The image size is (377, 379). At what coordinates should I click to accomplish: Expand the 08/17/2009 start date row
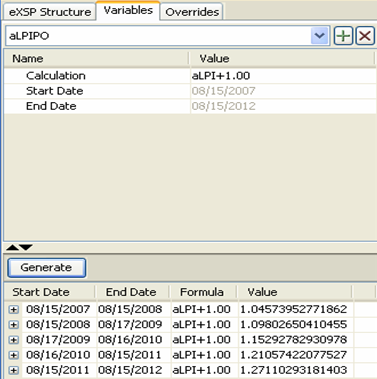(14, 340)
